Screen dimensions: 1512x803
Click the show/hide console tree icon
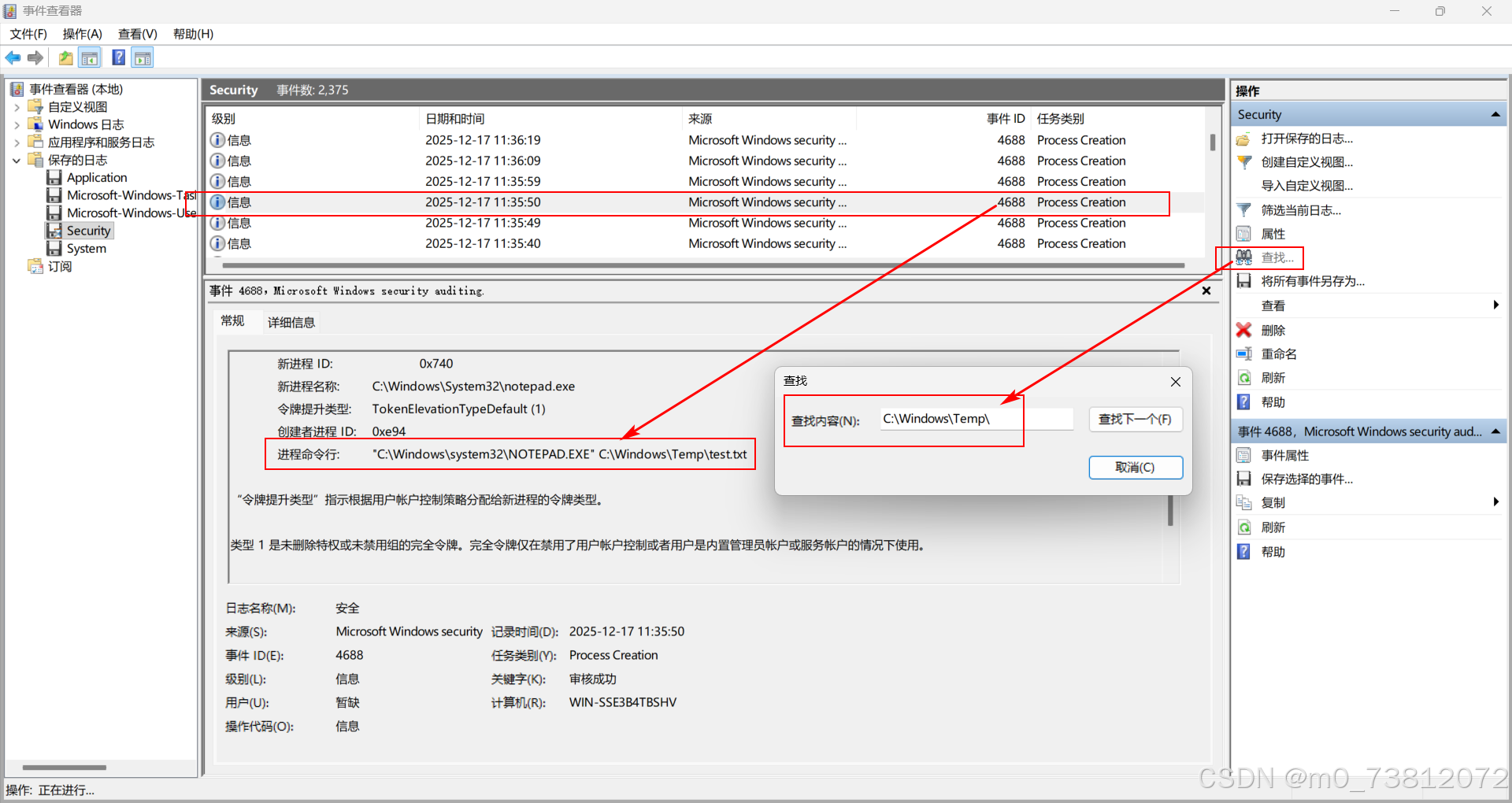90,57
